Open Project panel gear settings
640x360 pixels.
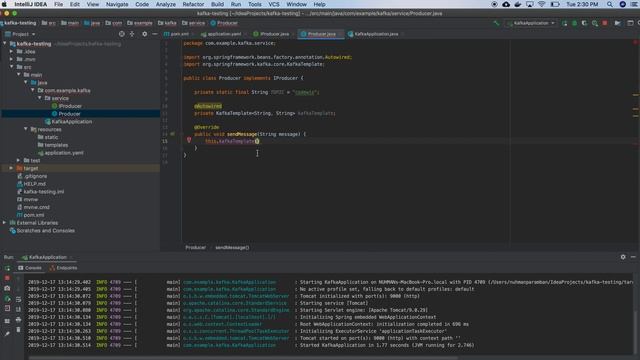[144, 34]
